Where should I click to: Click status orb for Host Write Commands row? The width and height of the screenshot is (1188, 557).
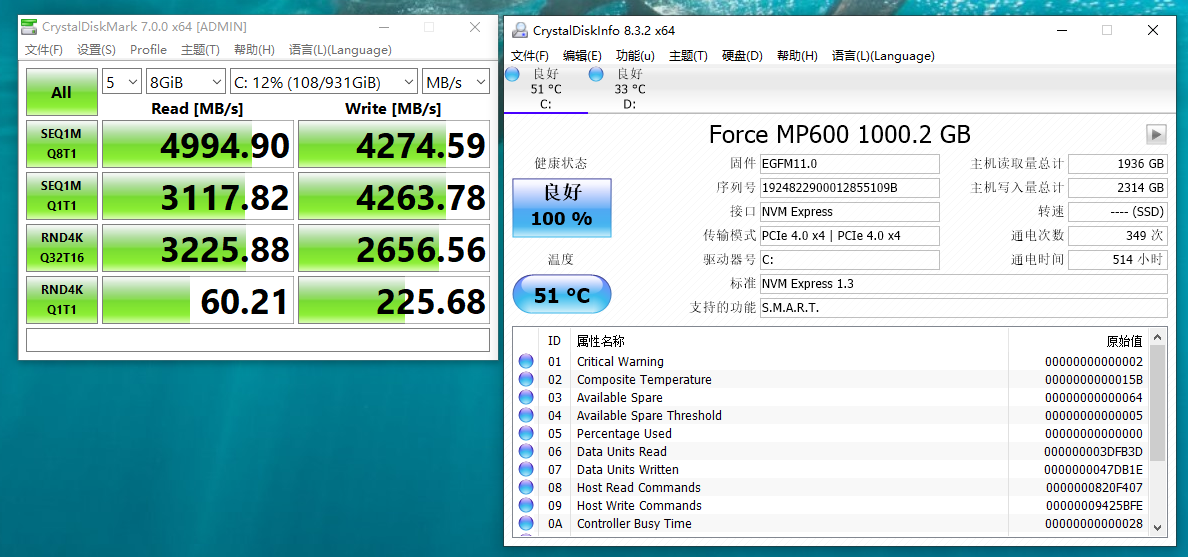526,505
